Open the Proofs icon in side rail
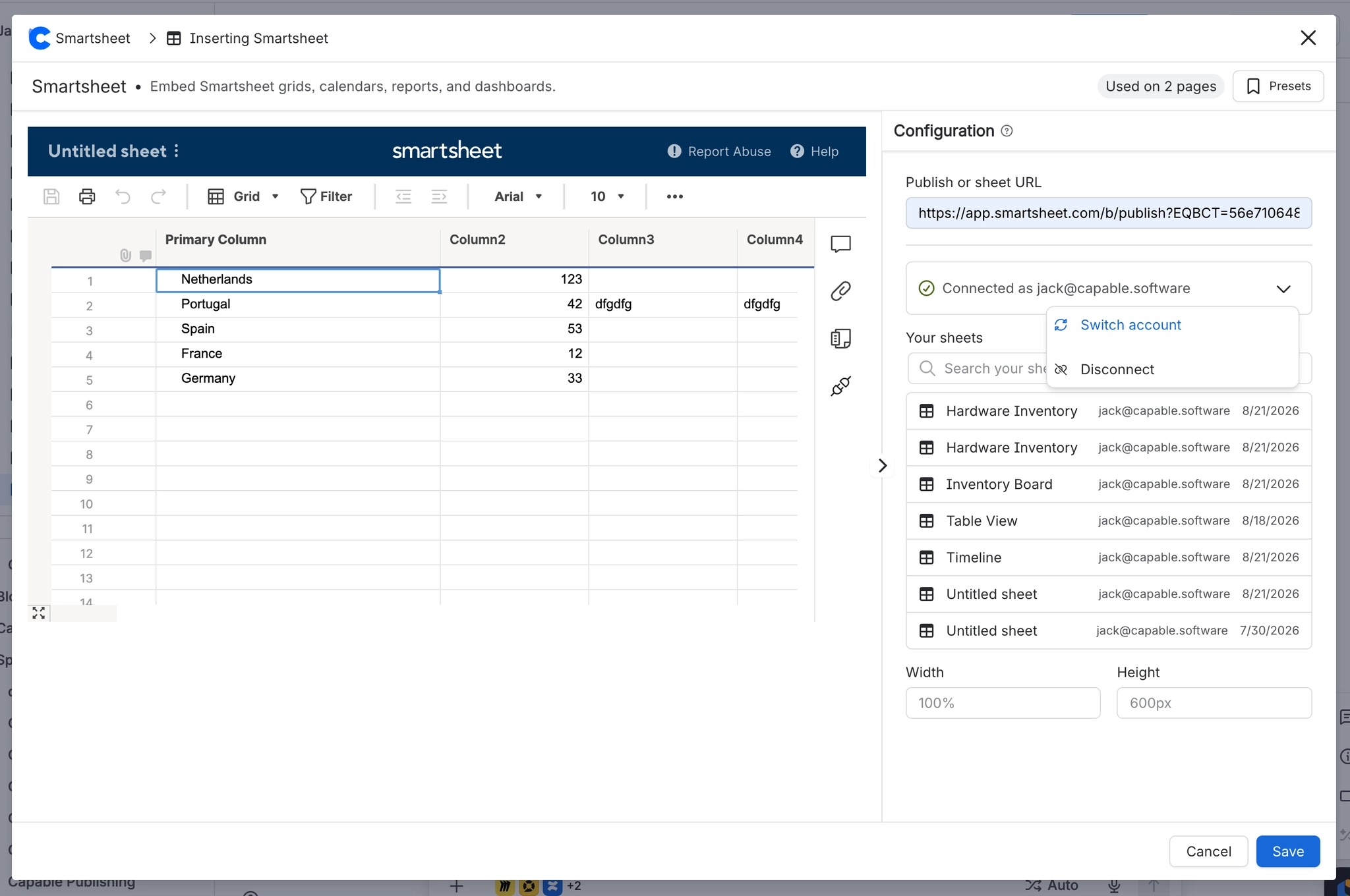 [x=840, y=339]
